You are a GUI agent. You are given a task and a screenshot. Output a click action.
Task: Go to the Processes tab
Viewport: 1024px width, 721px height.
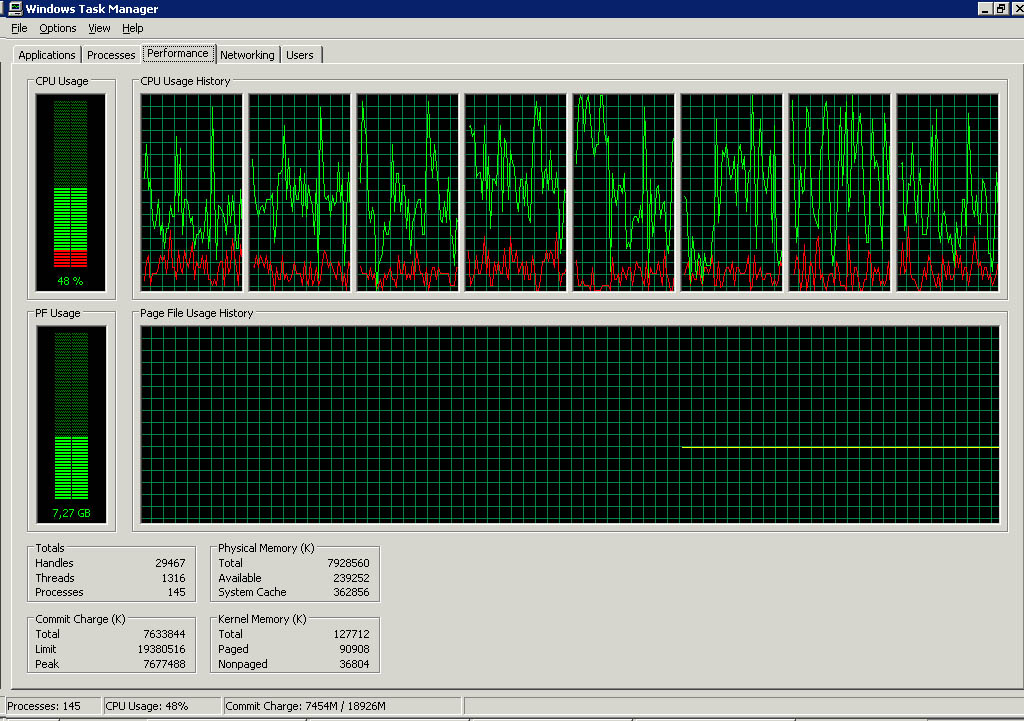[x=111, y=55]
